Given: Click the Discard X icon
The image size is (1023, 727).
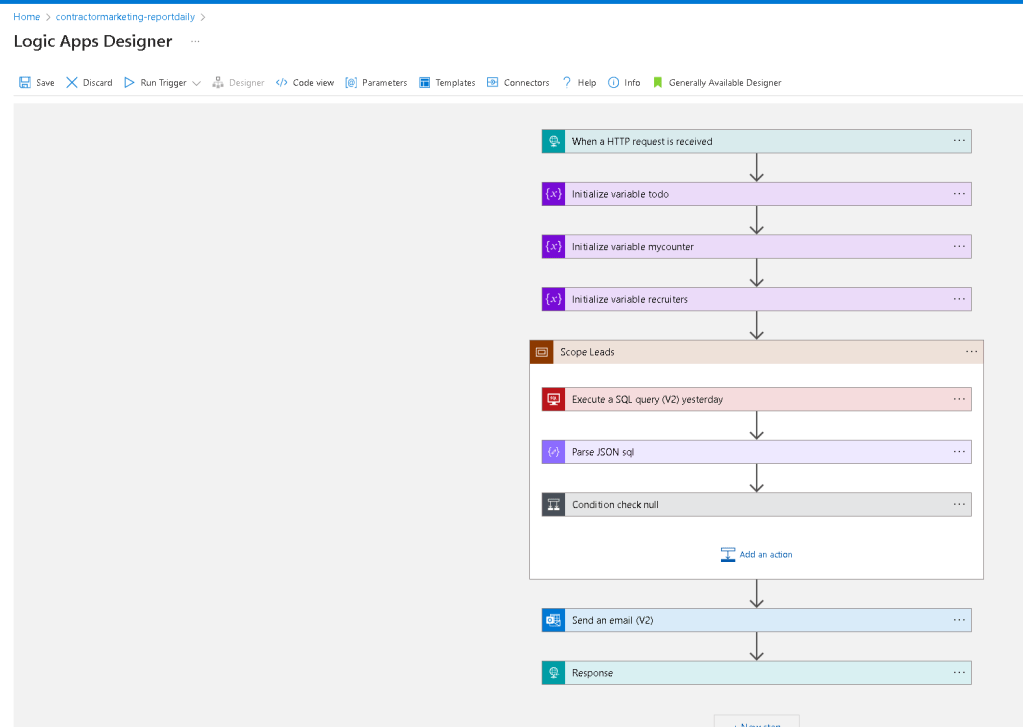Looking at the screenshot, I should coord(72,82).
